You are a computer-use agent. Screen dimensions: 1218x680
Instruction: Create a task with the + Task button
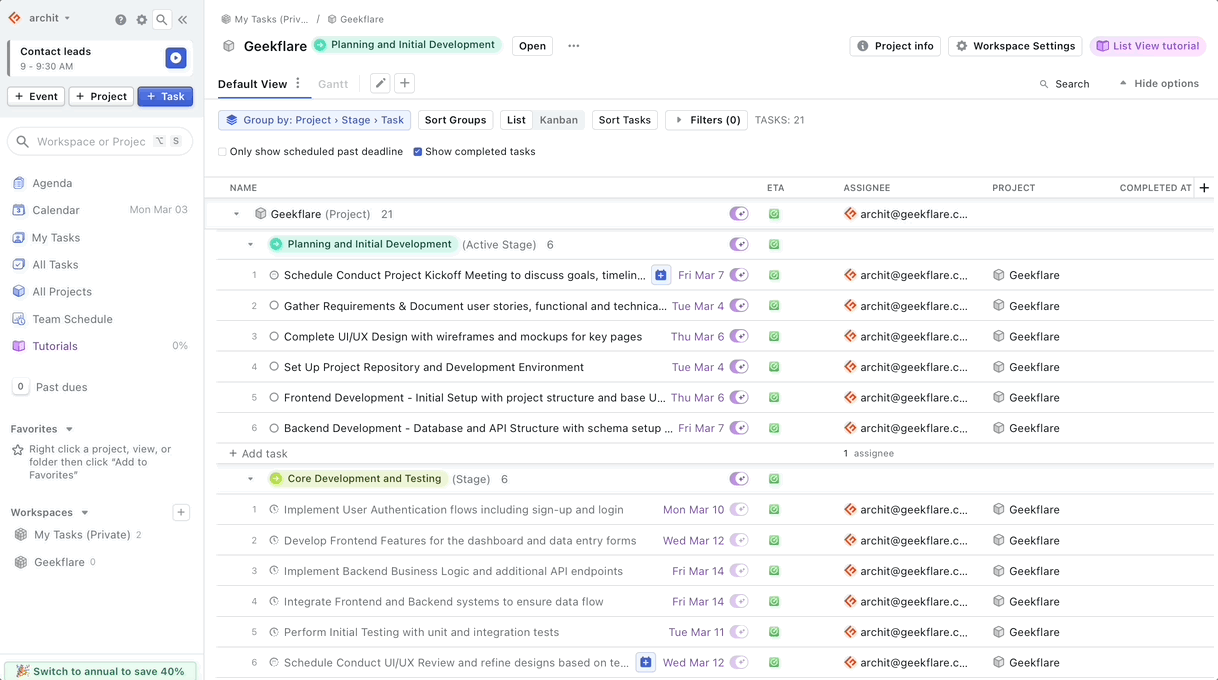(x=164, y=96)
